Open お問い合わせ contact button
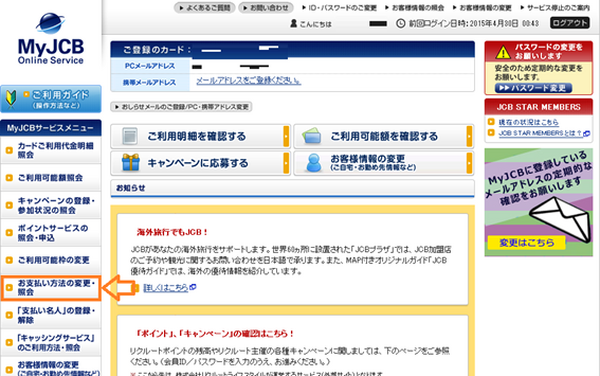The image size is (600, 376). pos(266,8)
